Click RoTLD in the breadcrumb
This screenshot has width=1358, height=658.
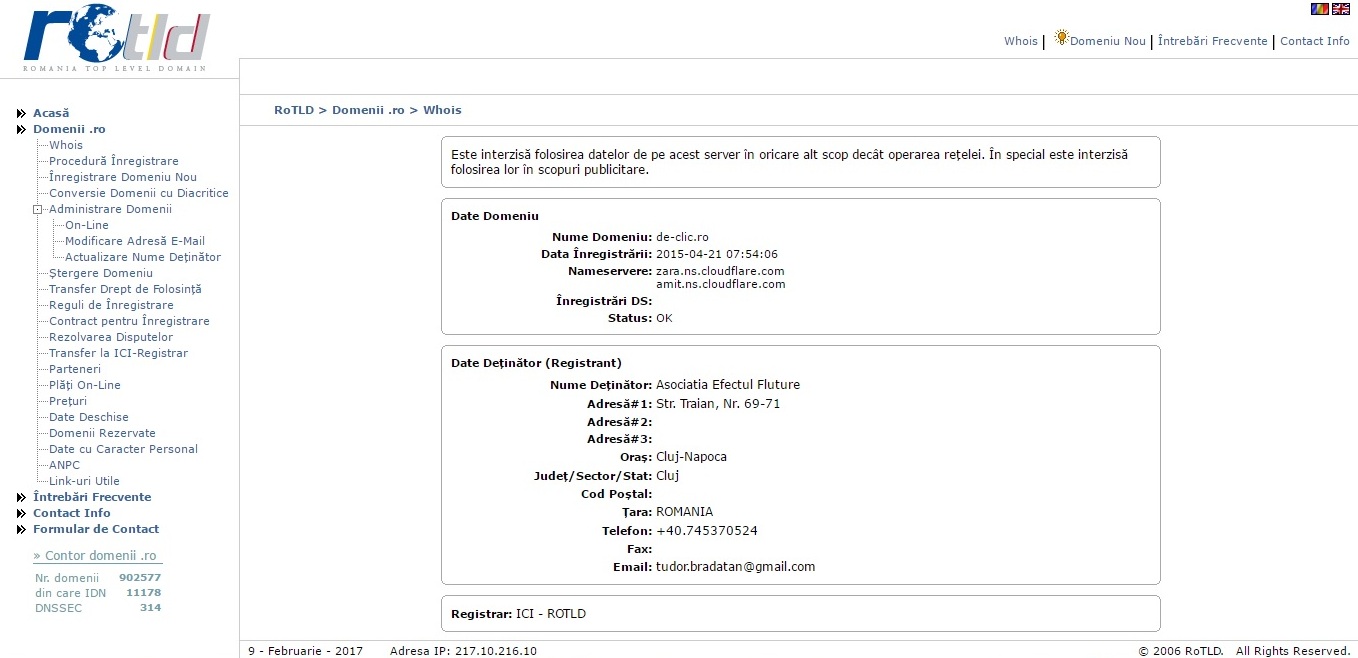294,111
